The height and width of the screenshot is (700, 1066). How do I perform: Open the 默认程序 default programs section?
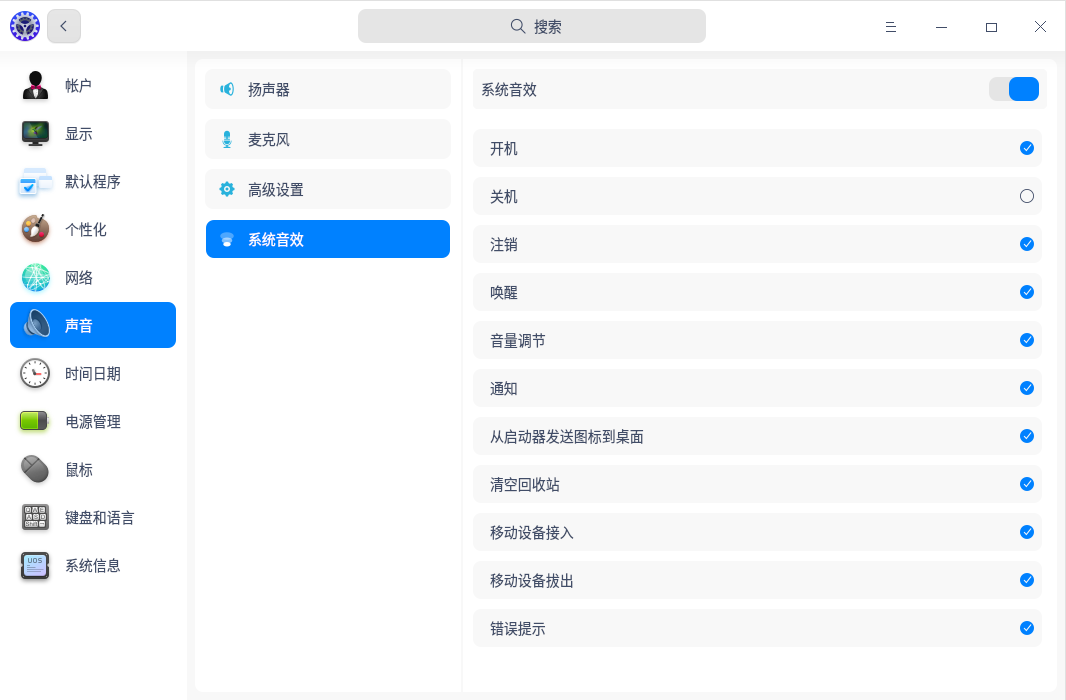92,182
